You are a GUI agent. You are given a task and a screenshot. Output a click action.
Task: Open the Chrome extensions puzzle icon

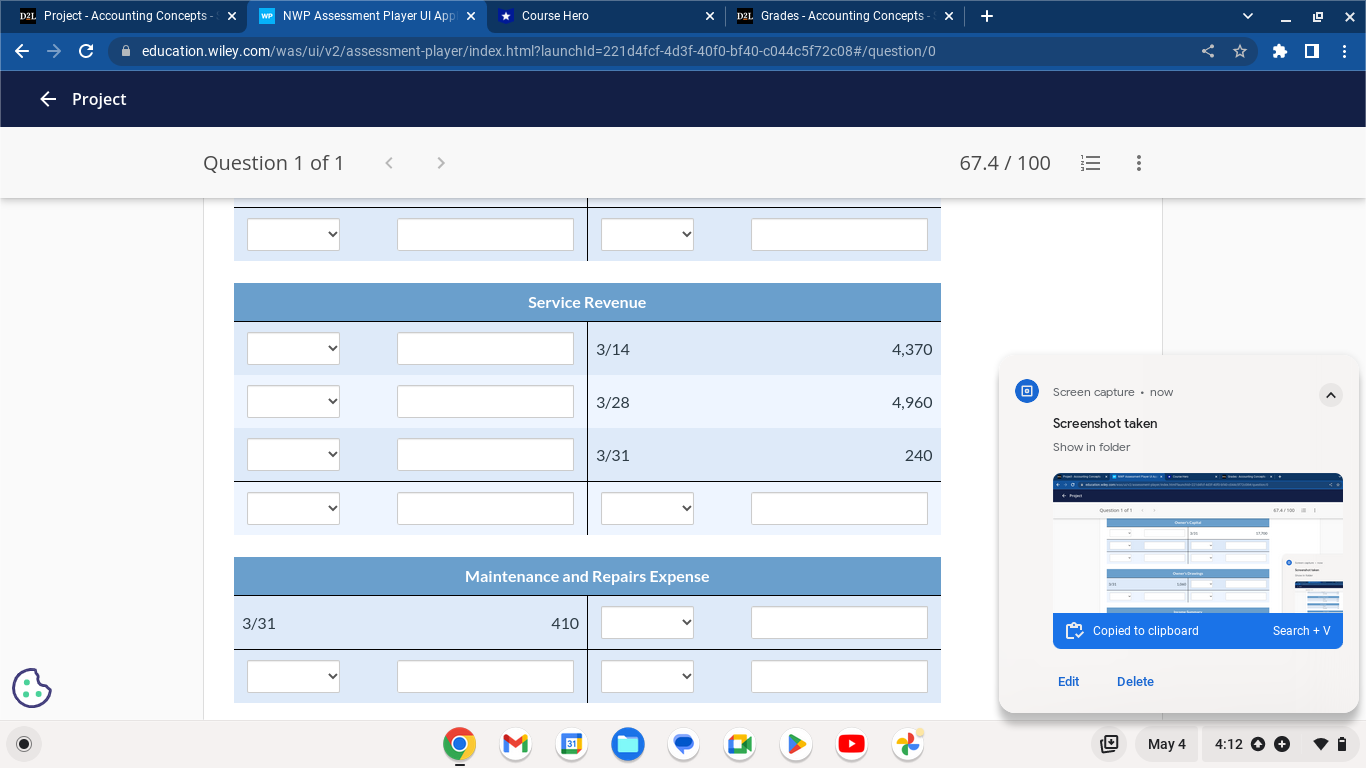tap(1280, 51)
